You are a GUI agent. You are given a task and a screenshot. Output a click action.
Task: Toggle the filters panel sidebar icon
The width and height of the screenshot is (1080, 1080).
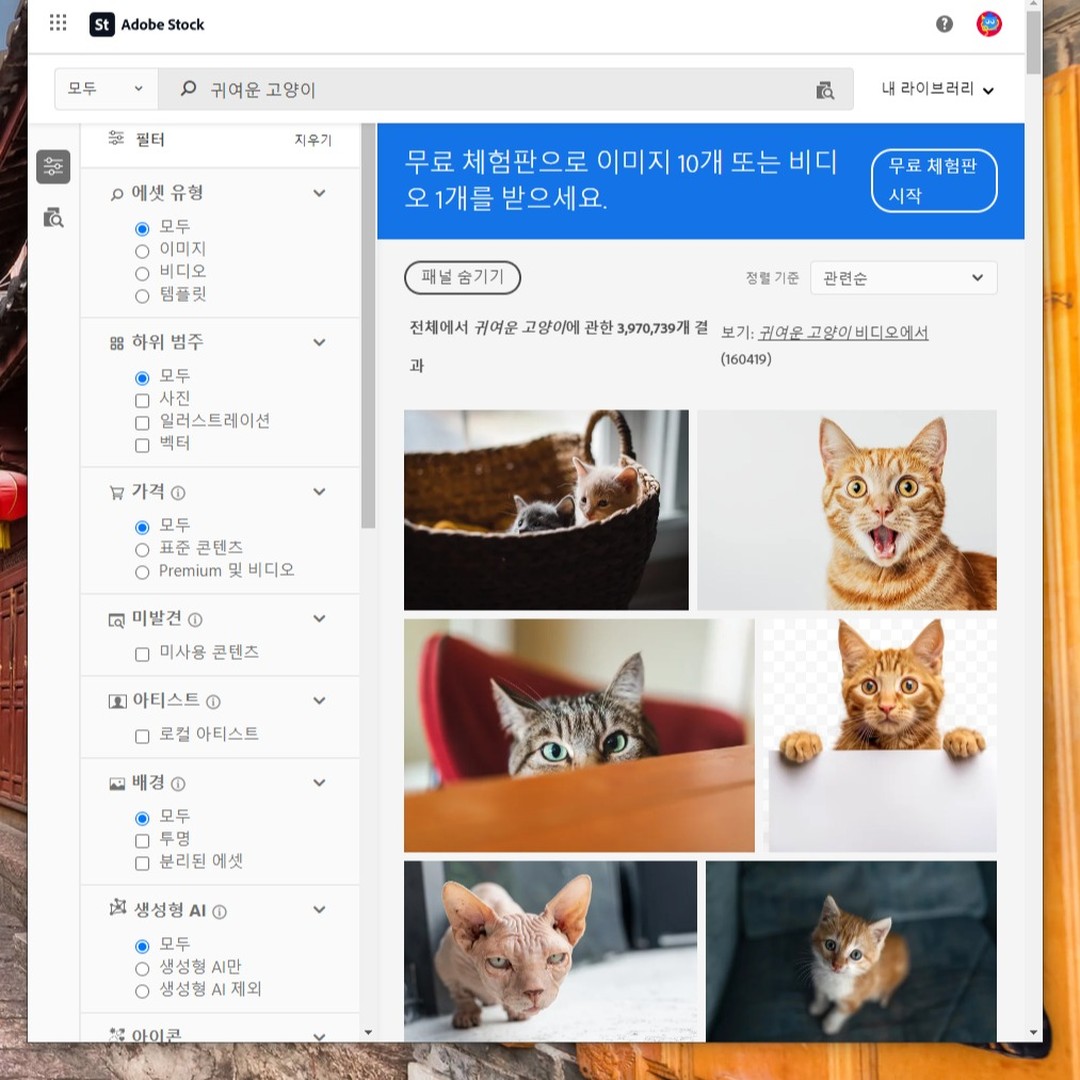(53, 167)
